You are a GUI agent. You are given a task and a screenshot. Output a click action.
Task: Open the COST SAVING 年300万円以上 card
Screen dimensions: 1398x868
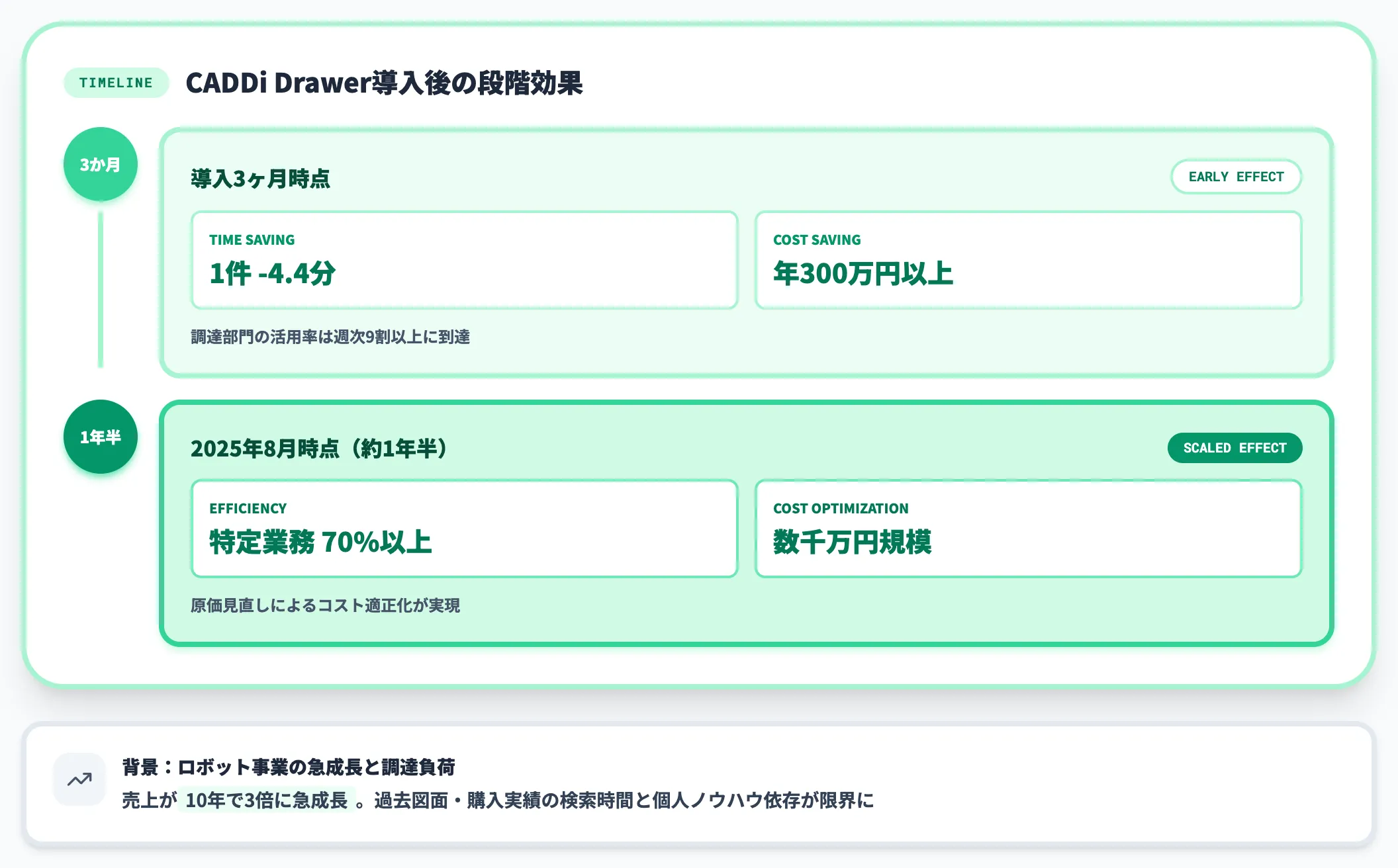pos(1029,260)
